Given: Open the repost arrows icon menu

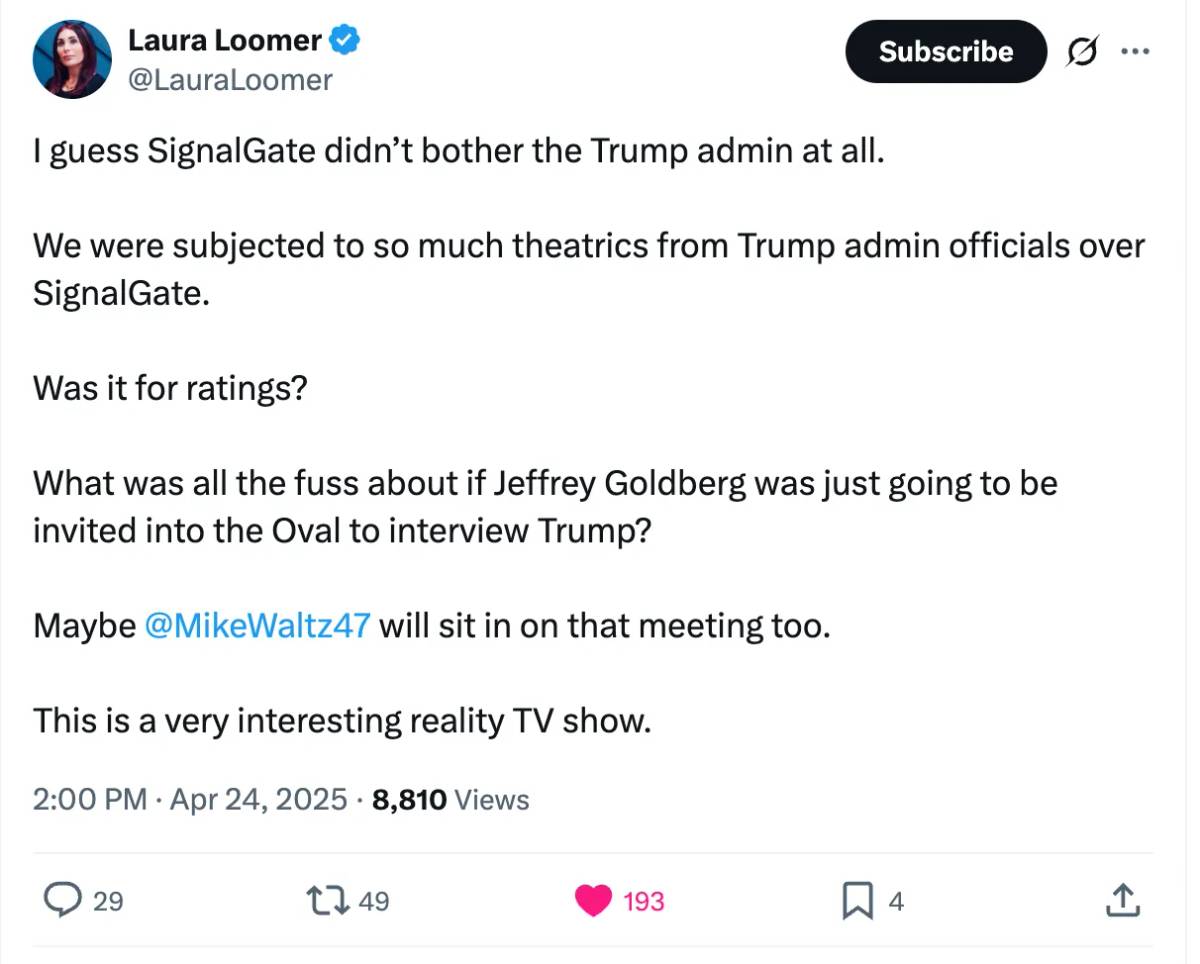Looking at the screenshot, I should point(330,901).
